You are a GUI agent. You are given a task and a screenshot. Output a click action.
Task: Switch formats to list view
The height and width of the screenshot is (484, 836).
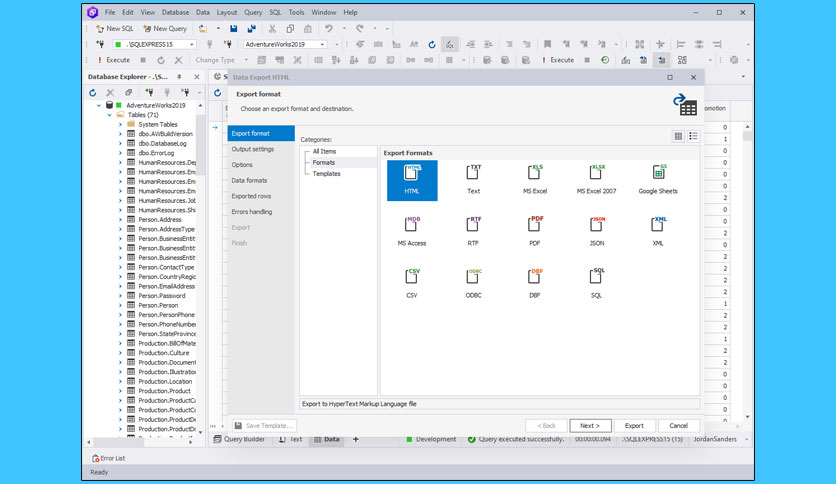tap(693, 136)
